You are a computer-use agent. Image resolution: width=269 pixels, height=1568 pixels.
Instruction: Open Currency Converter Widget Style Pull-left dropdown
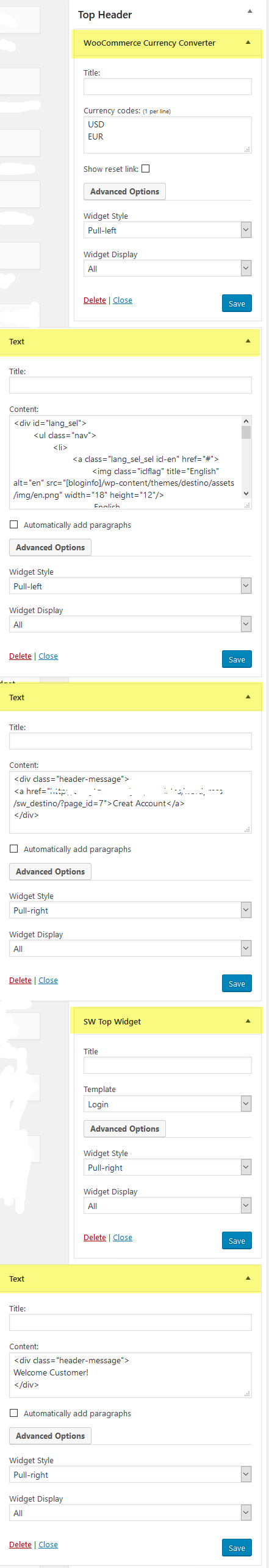point(168,230)
